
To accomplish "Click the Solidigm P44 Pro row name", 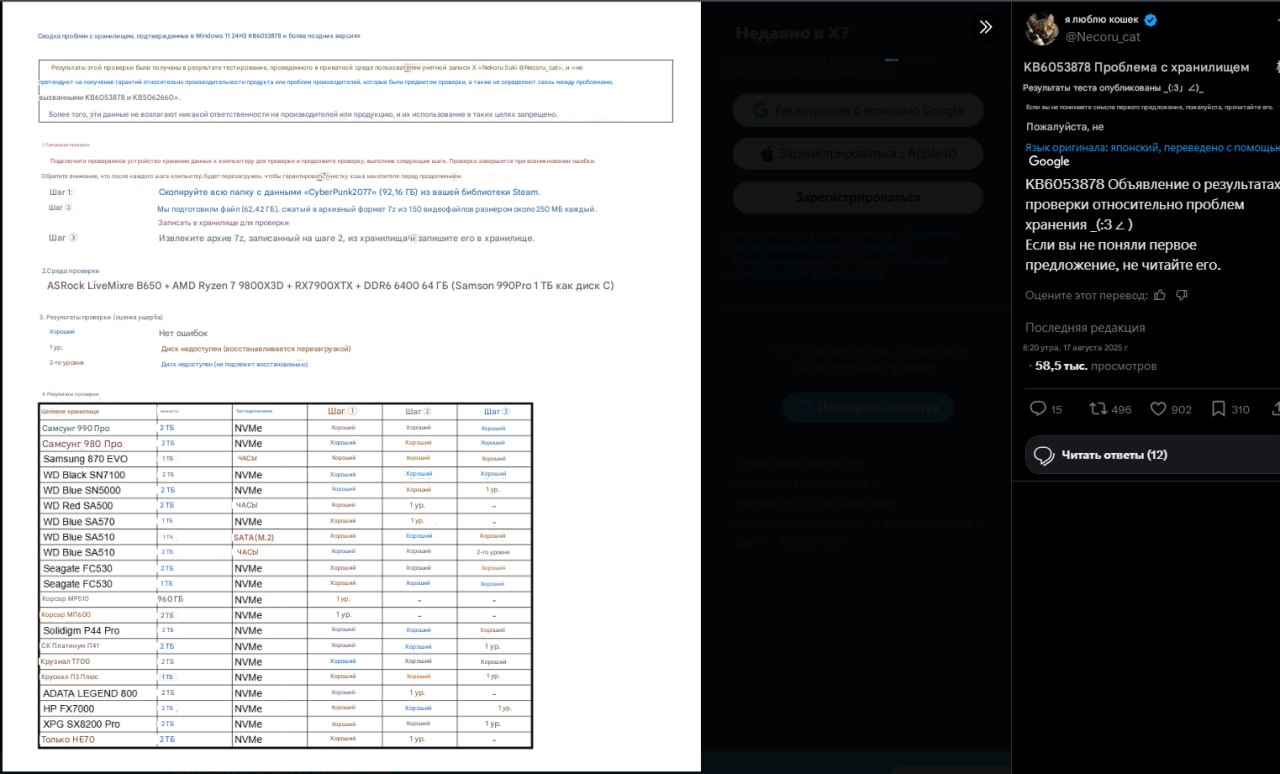I will (81, 631).
